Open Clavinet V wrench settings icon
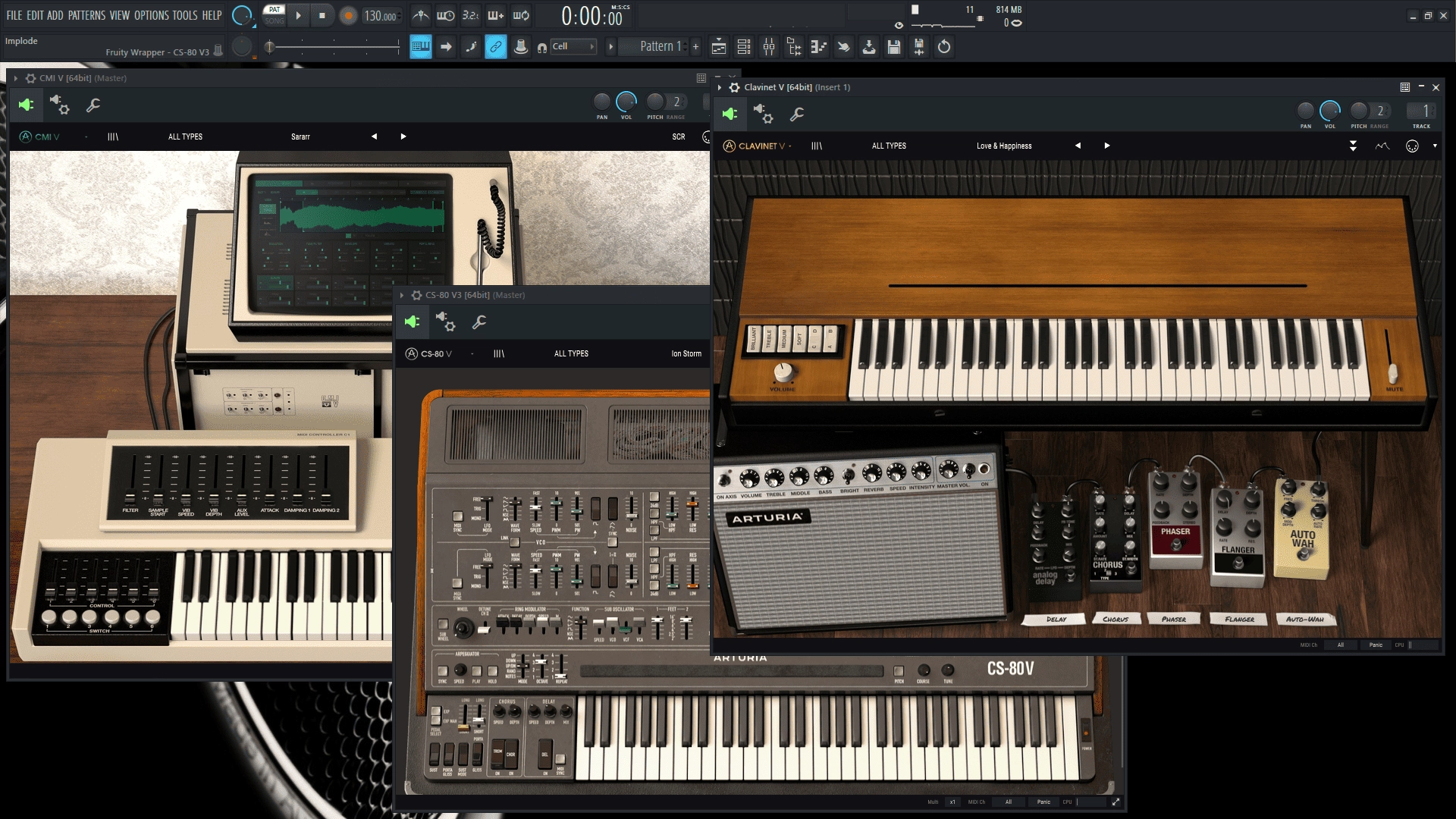Viewport: 1456px width, 819px height. coord(797,115)
